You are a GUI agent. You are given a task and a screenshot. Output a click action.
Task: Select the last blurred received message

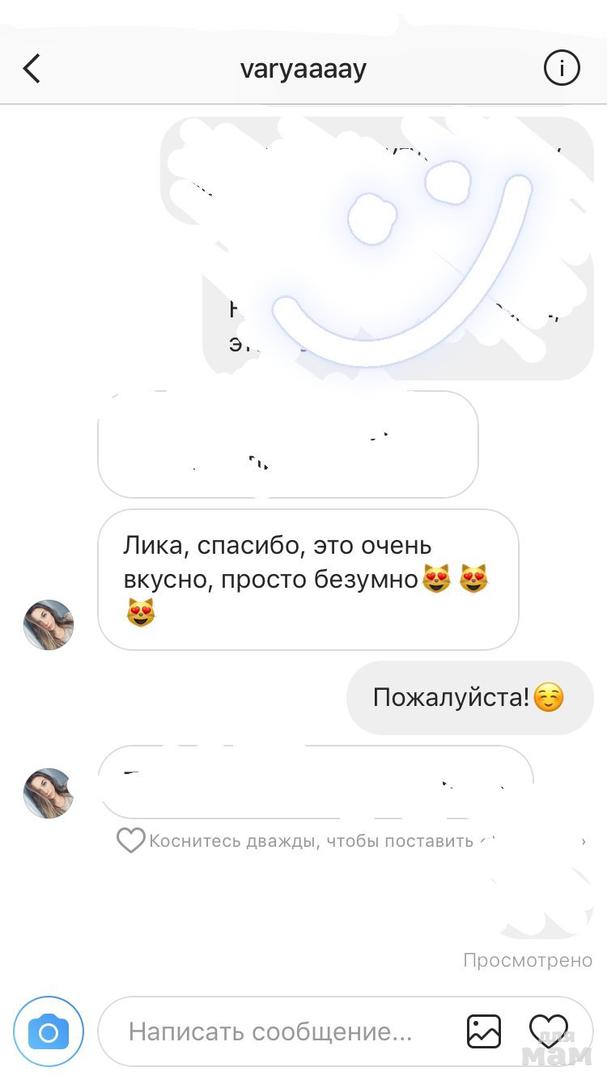(x=316, y=782)
